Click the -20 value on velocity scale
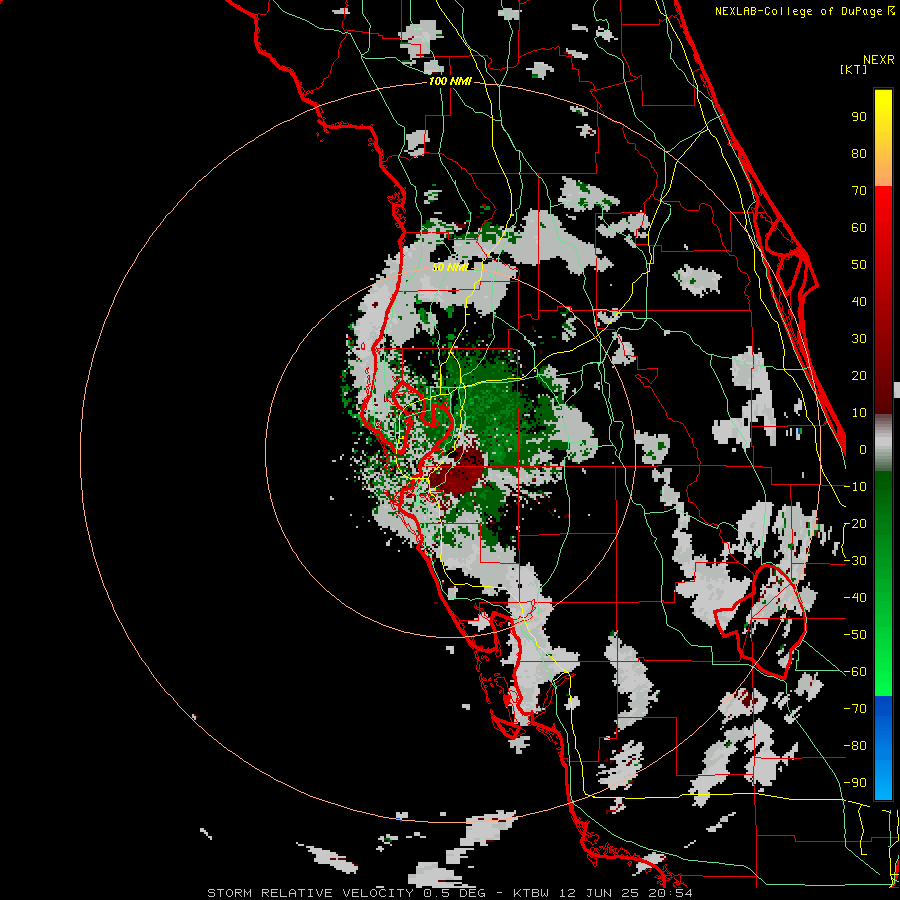This screenshot has height=900, width=900. pyautogui.click(x=855, y=524)
